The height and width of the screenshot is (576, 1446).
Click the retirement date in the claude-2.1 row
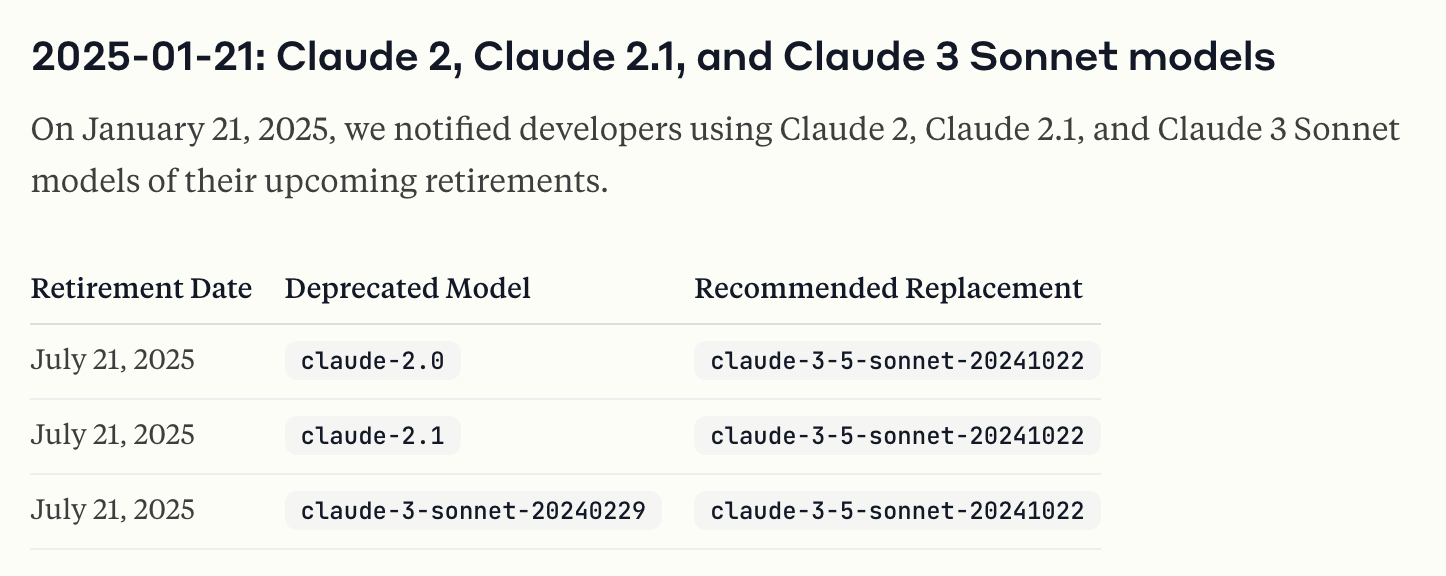113,435
